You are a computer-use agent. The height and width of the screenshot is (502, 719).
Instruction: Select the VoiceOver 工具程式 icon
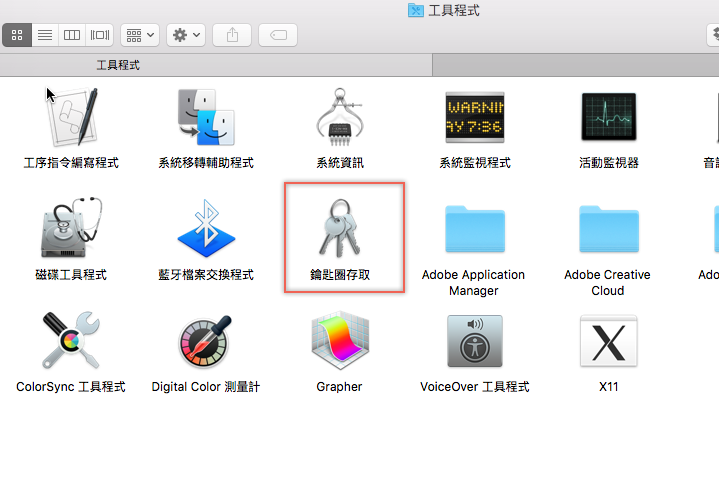pos(474,340)
